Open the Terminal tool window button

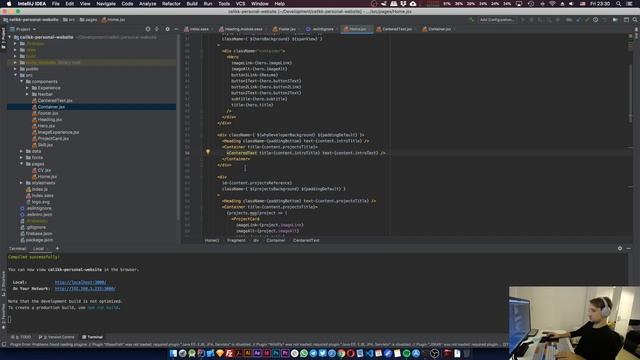[92, 337]
